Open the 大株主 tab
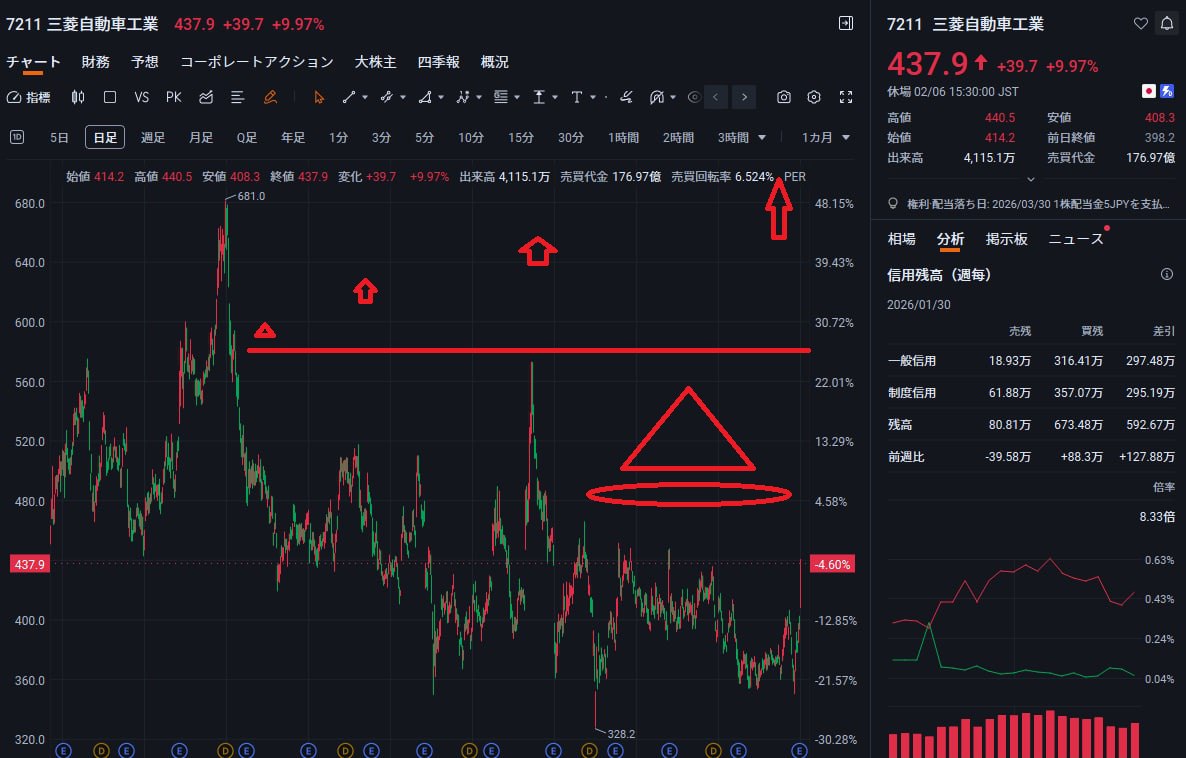Image resolution: width=1186 pixels, height=758 pixels. pos(376,62)
